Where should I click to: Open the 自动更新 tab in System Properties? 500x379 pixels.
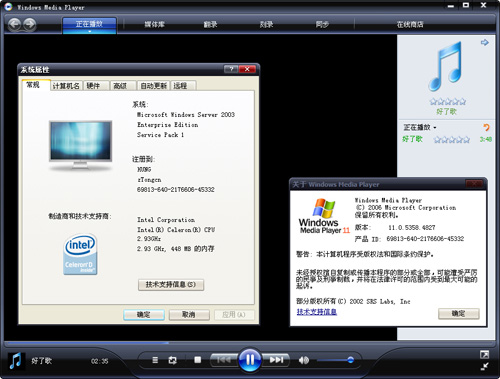[x=154, y=86]
